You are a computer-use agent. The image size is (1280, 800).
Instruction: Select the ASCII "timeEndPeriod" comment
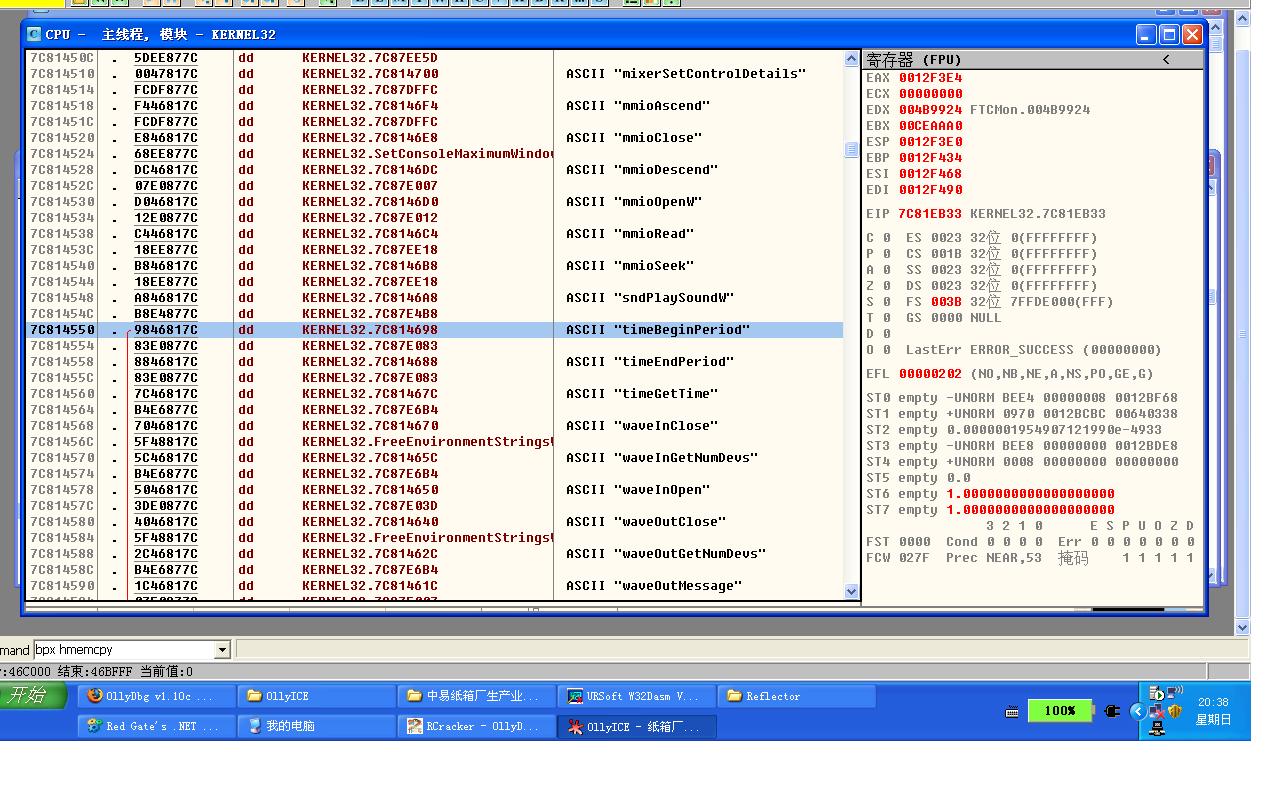(x=649, y=362)
